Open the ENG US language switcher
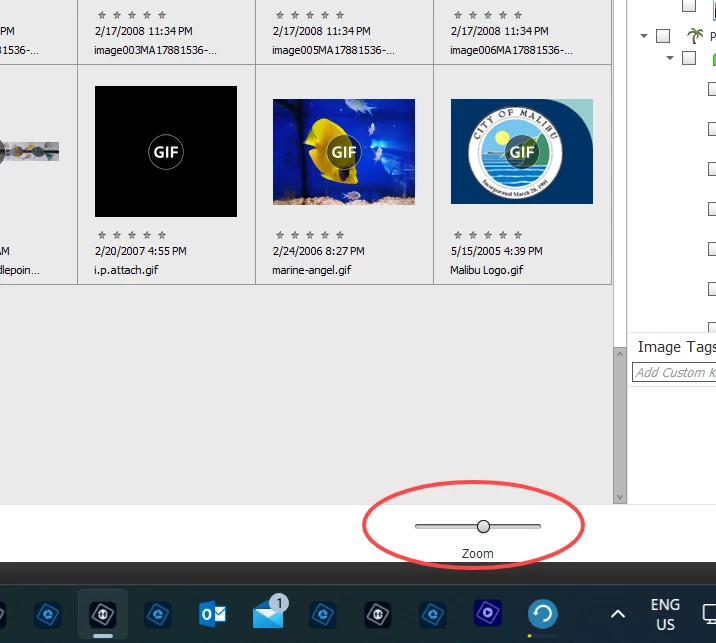Screen dimensions: 716x643 665,614
